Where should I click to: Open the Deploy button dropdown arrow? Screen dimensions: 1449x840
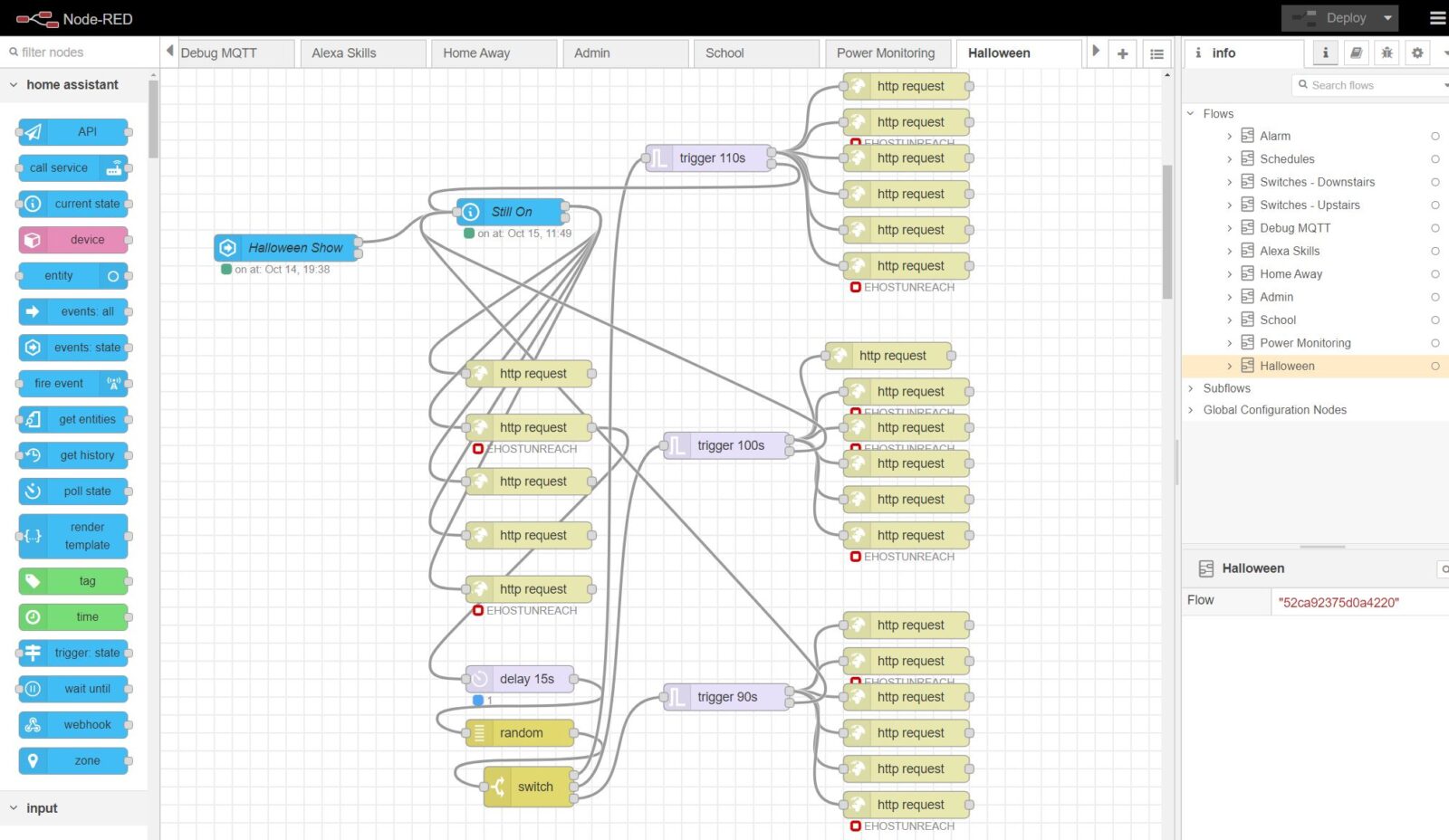click(1388, 17)
